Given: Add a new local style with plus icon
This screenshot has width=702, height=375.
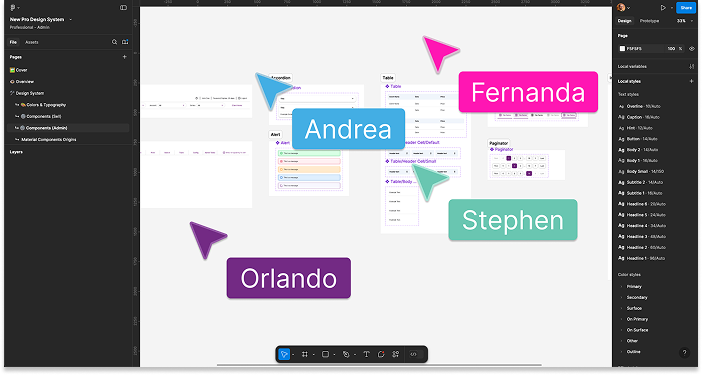Looking at the screenshot, I should click(x=692, y=81).
